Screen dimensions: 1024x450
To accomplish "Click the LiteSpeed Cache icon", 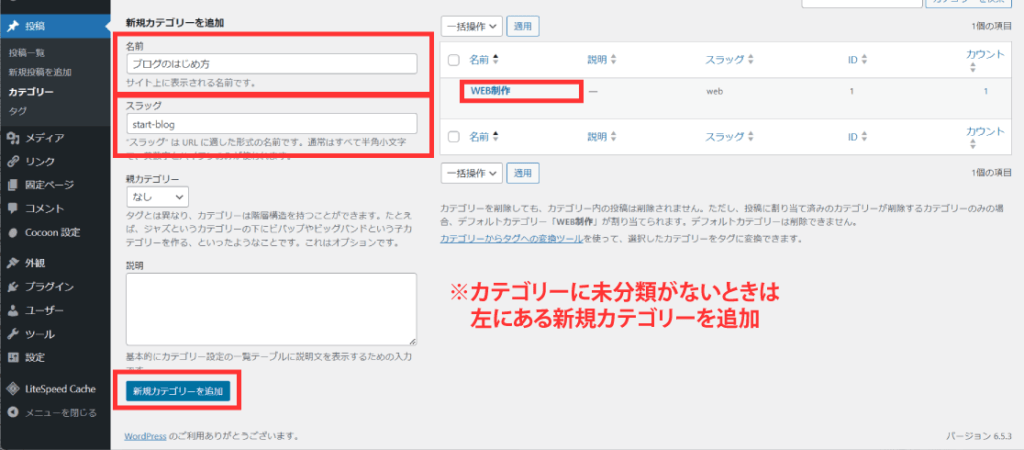I will pos(13,388).
